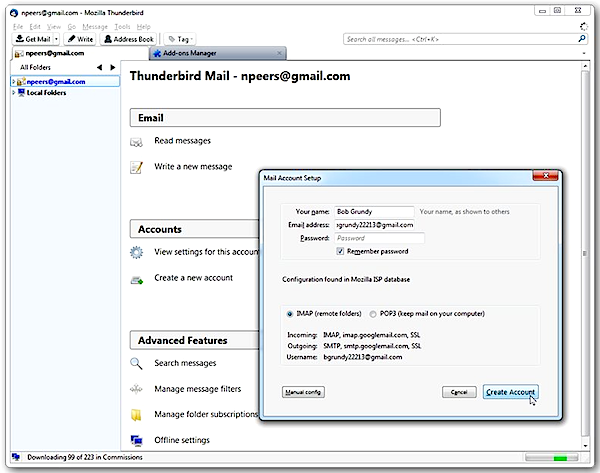Open the Tag dropdown in toolbar
600x473 pixels.
pyautogui.click(x=181, y=39)
